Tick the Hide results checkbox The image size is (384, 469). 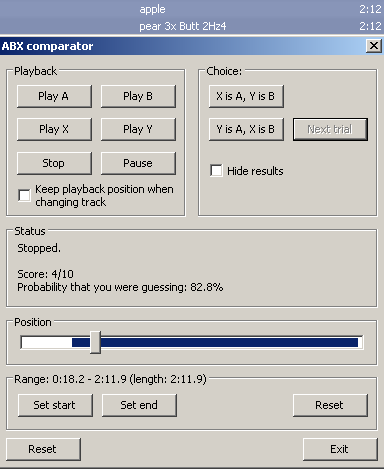pos(216,171)
